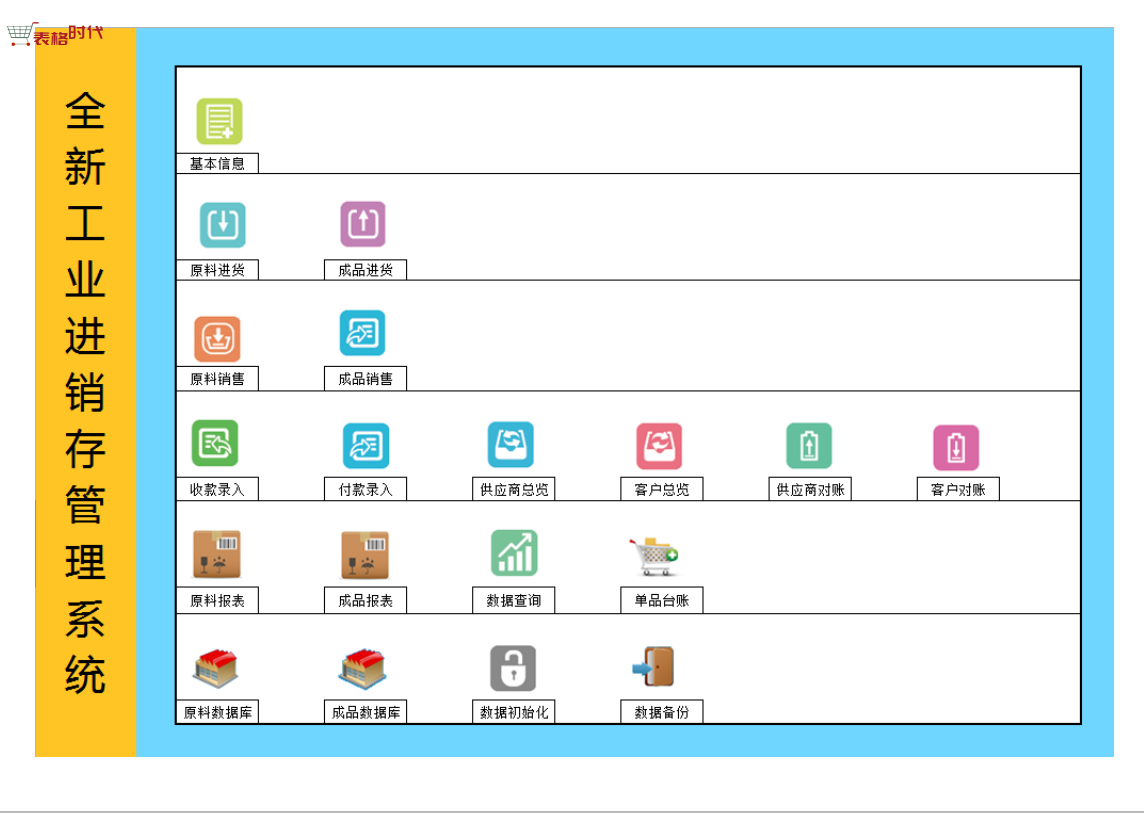Open the 供应商总览 inbox icon

[511, 445]
